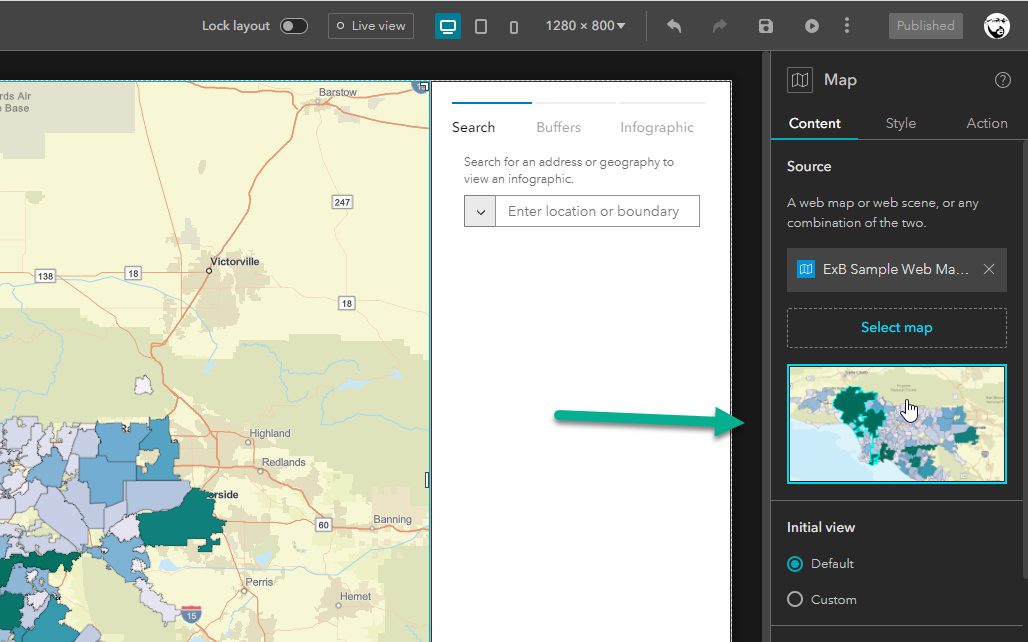
Task: Select the Default initial view option
Action: coord(794,563)
